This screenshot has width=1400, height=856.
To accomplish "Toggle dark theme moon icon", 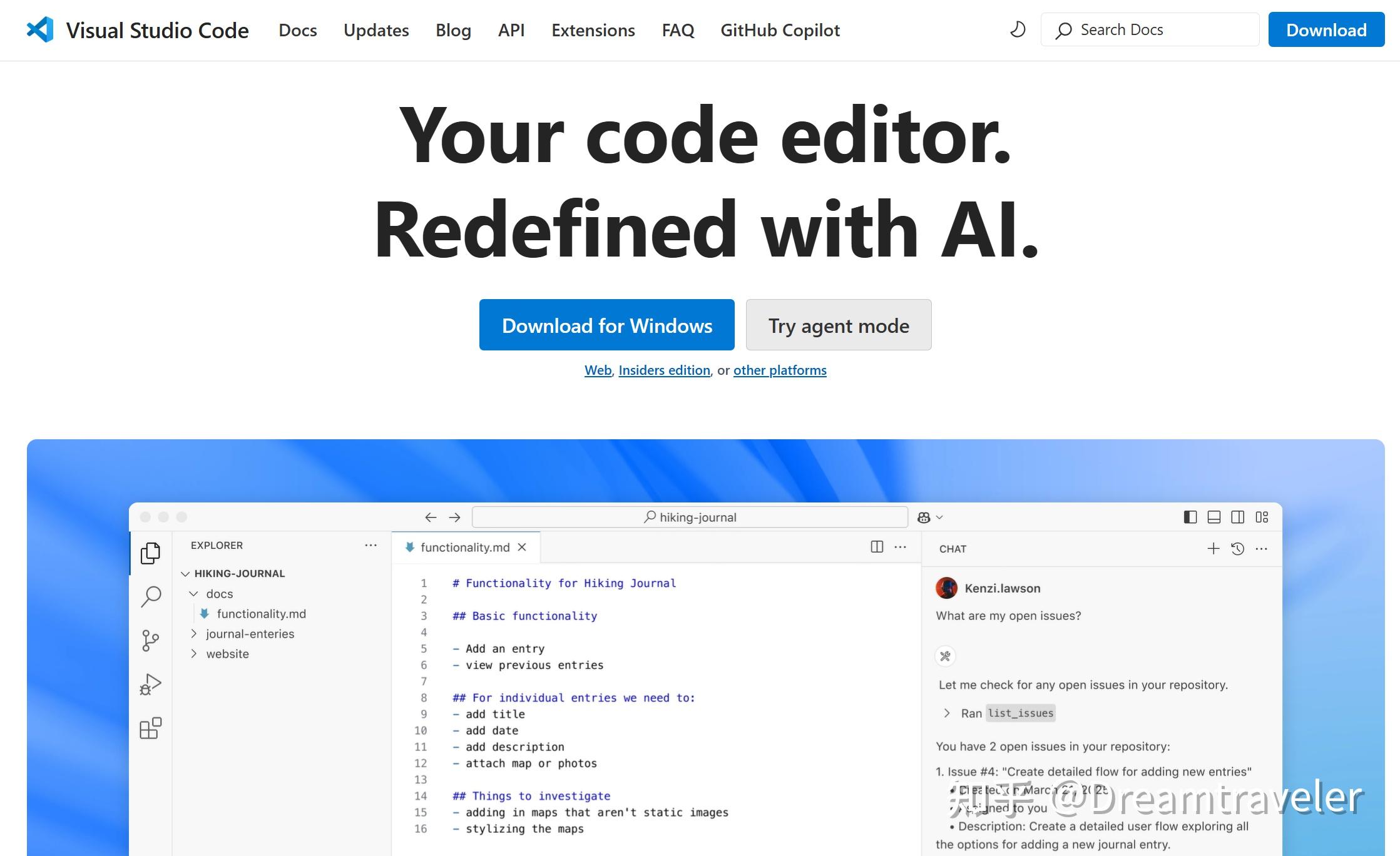I will [x=1018, y=29].
